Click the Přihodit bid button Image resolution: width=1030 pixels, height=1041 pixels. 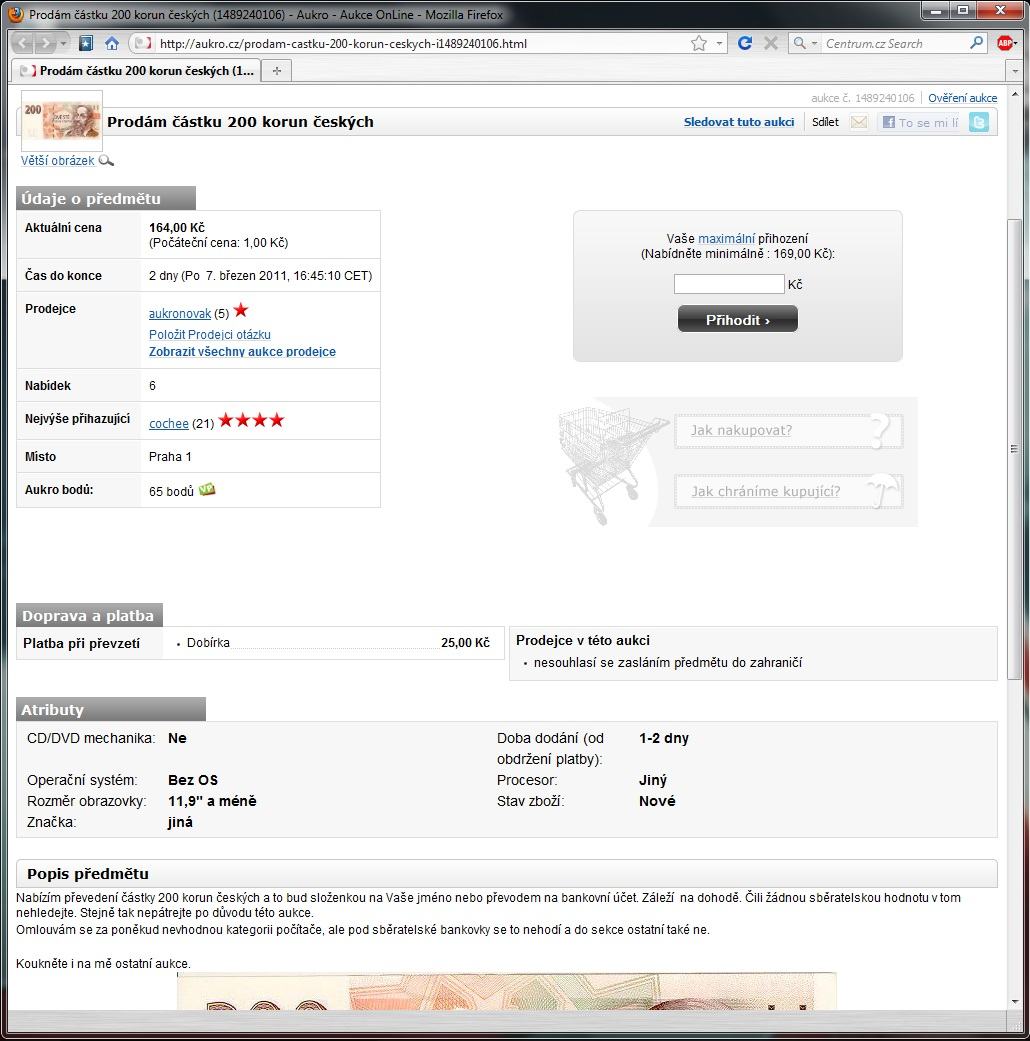pyautogui.click(x=737, y=319)
